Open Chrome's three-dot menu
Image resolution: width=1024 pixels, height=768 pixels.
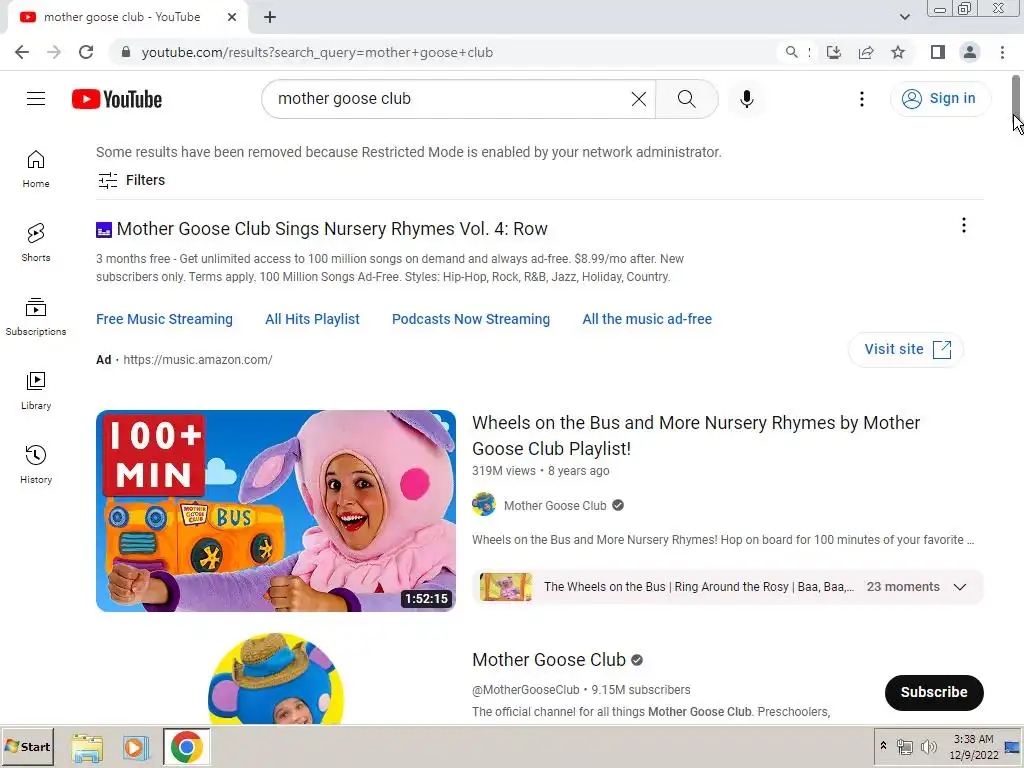(x=1002, y=52)
